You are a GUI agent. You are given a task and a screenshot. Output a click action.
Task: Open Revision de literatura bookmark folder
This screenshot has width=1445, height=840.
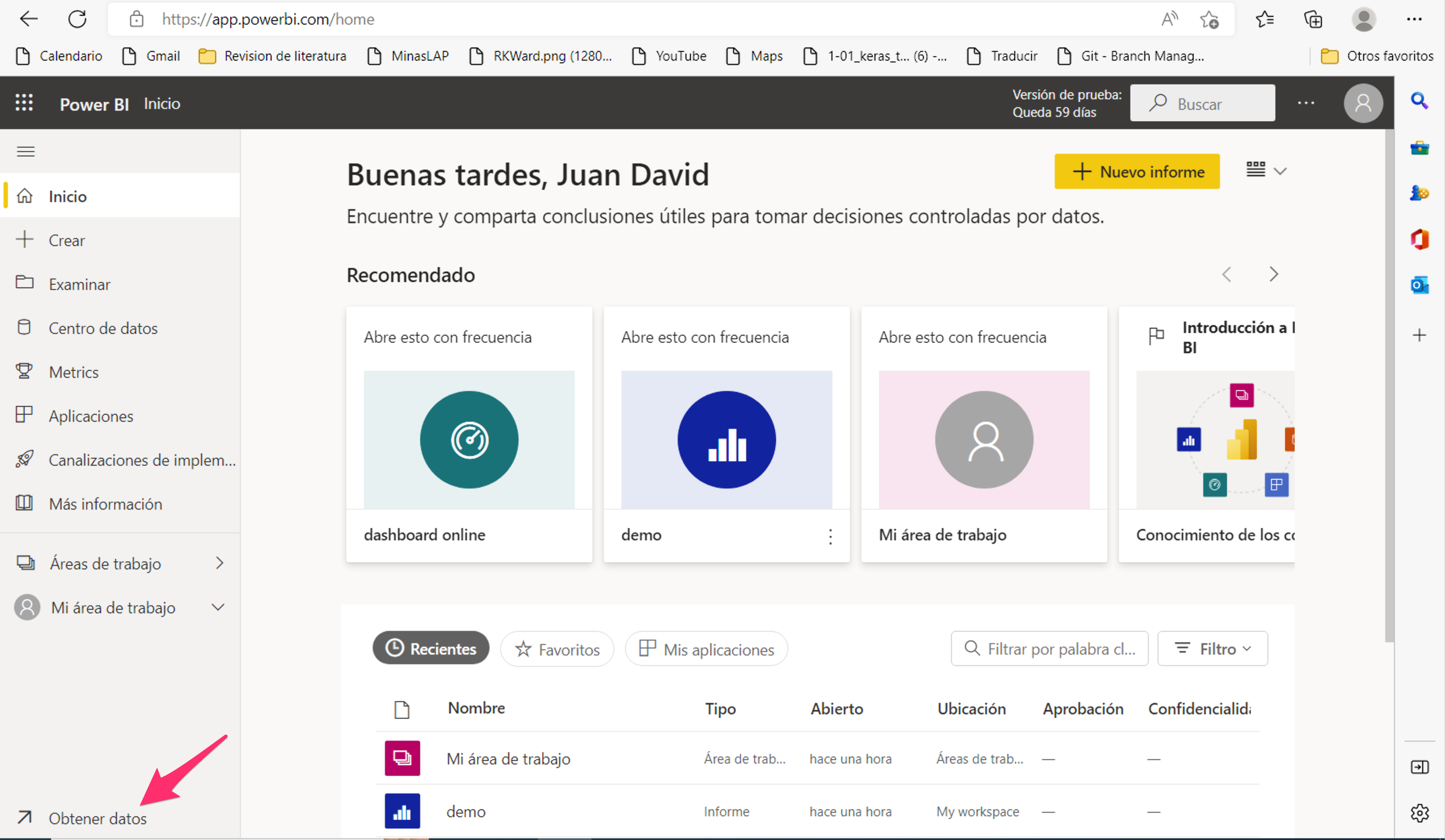(x=272, y=56)
